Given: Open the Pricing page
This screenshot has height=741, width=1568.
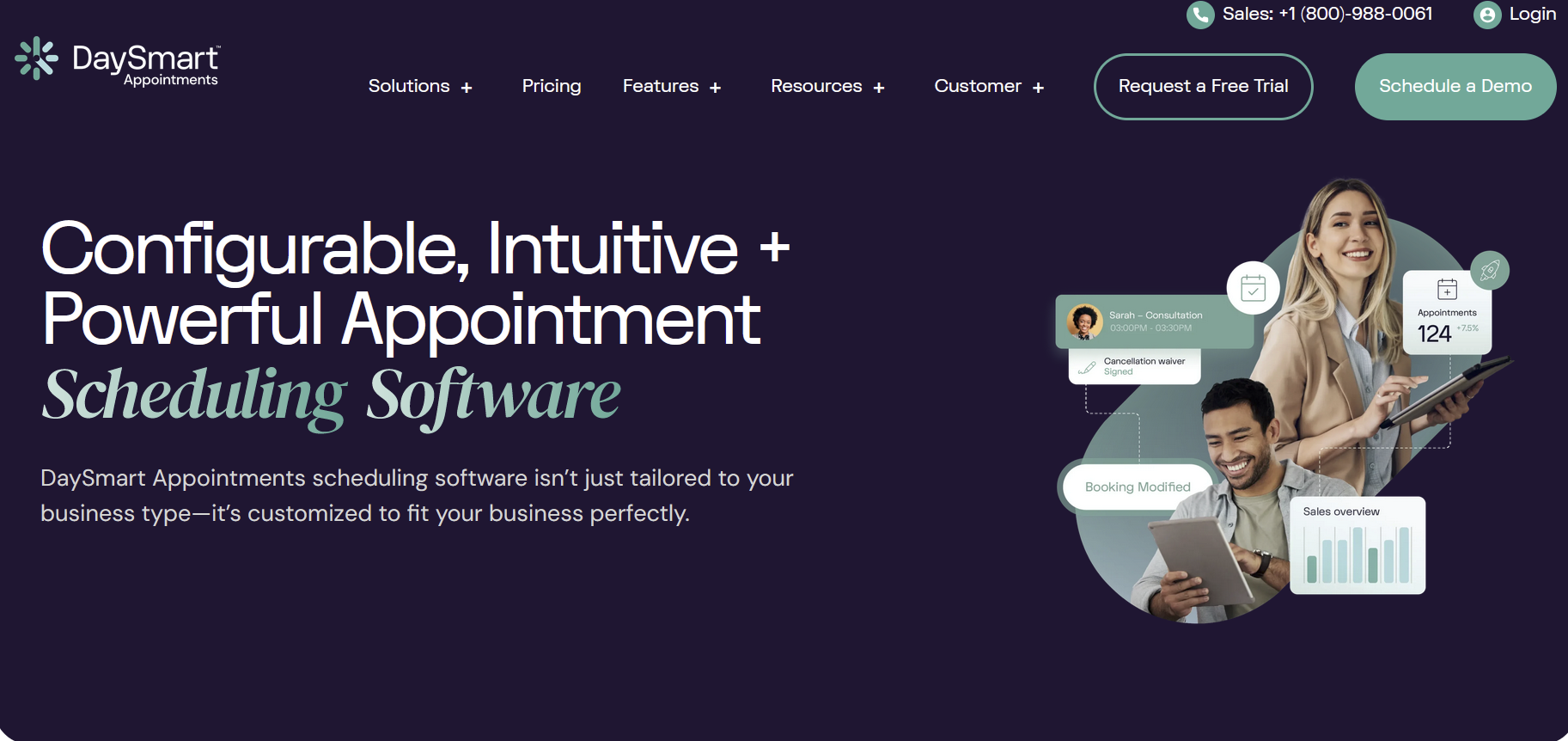Looking at the screenshot, I should [x=551, y=86].
